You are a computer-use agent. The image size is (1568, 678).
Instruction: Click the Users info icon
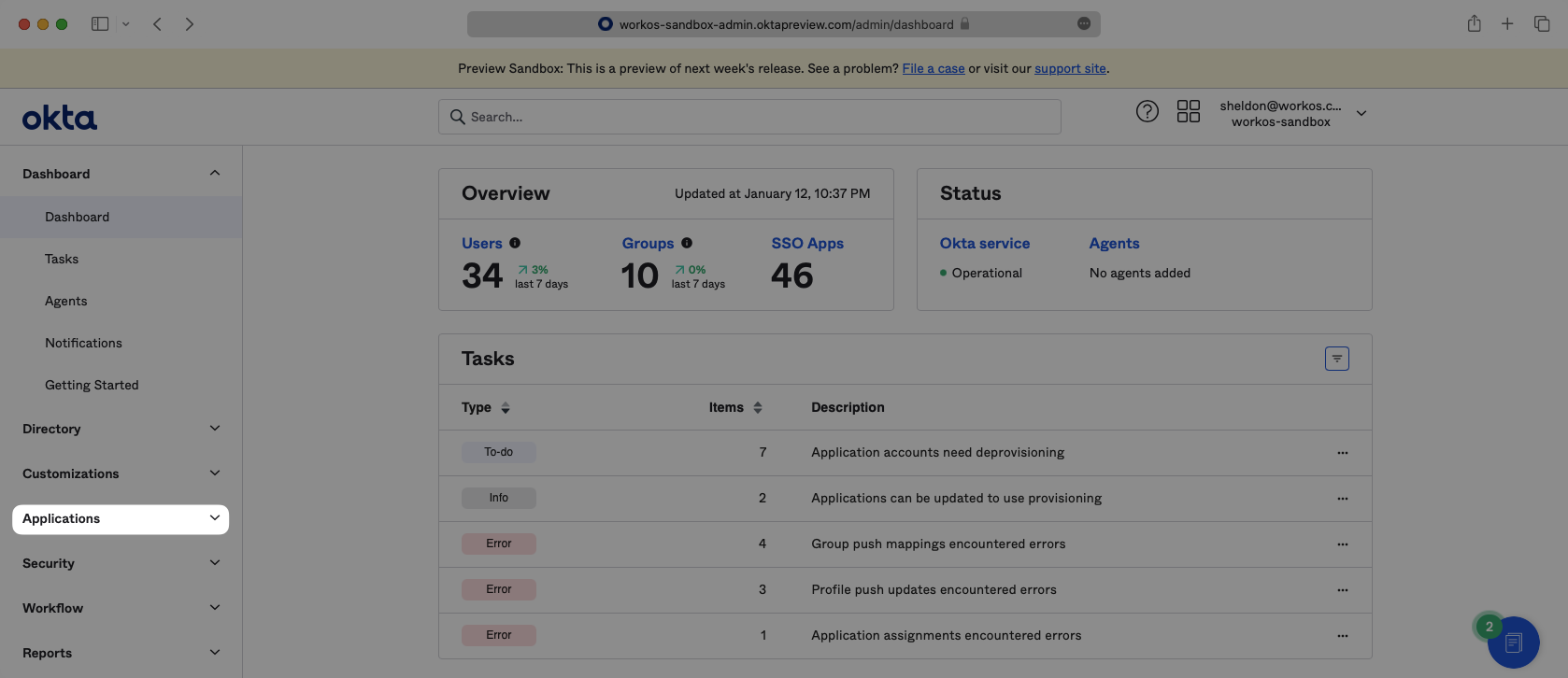(515, 243)
